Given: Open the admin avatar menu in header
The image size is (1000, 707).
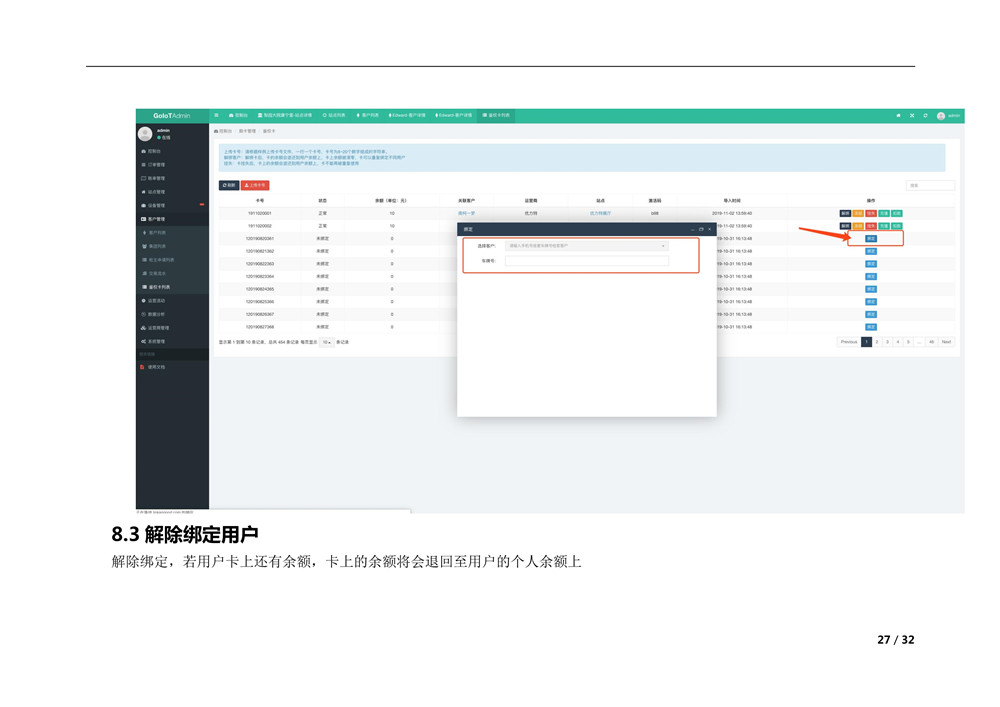Looking at the screenshot, I should tap(948, 115).
